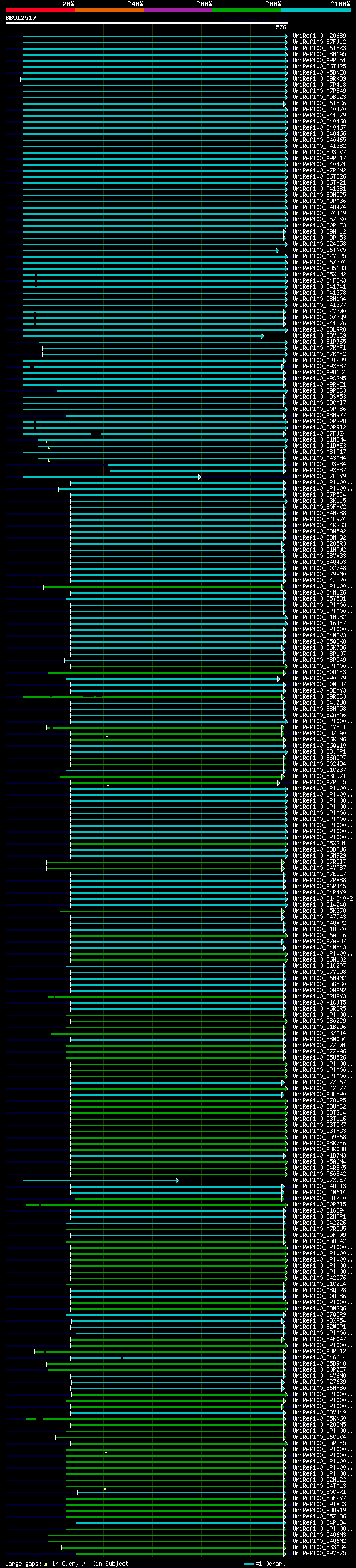
Task: Click the orange ~40% identity legend segment
Action: tap(109, 10)
